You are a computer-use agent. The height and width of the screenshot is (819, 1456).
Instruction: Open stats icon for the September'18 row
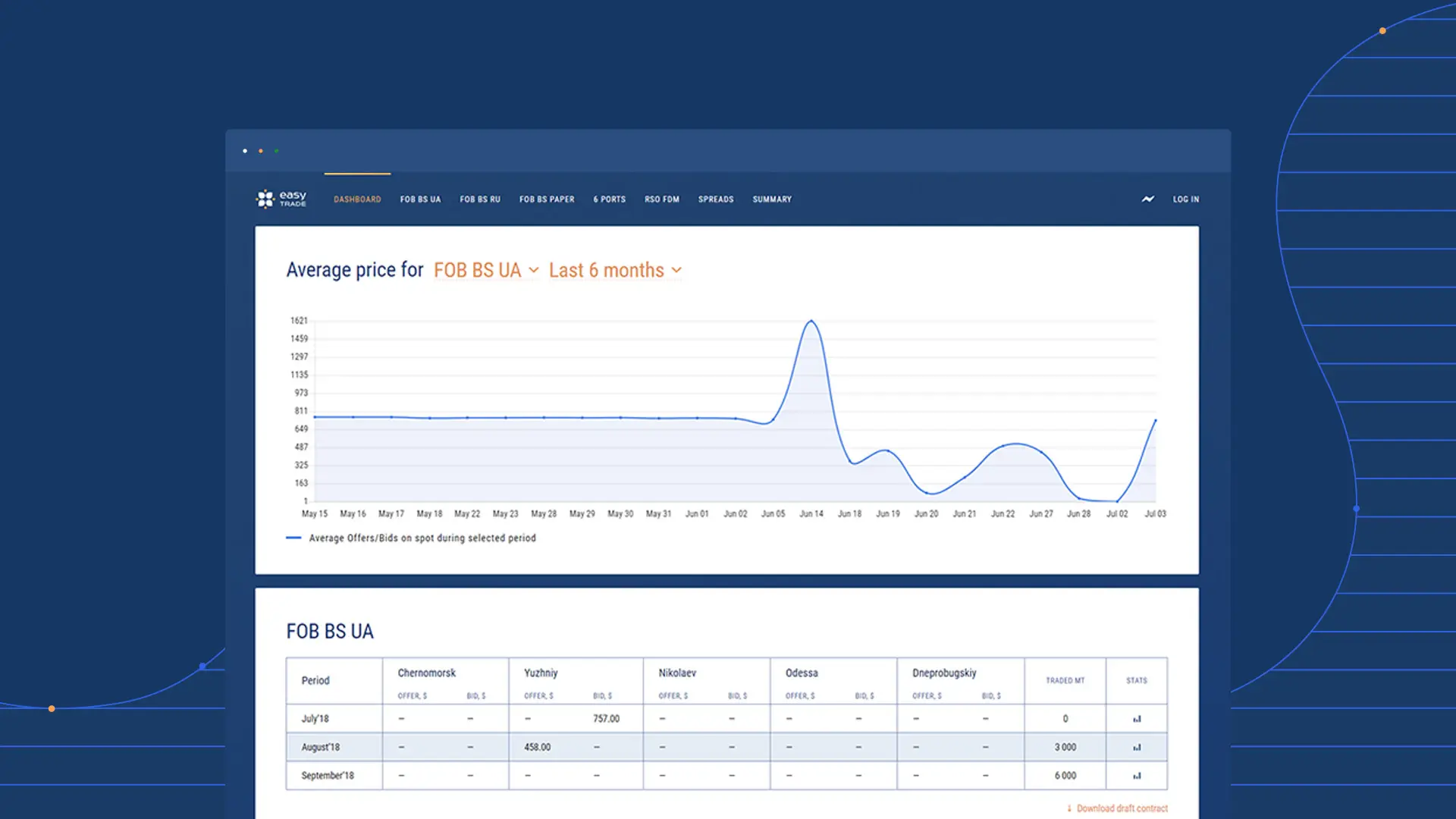[x=1136, y=776]
